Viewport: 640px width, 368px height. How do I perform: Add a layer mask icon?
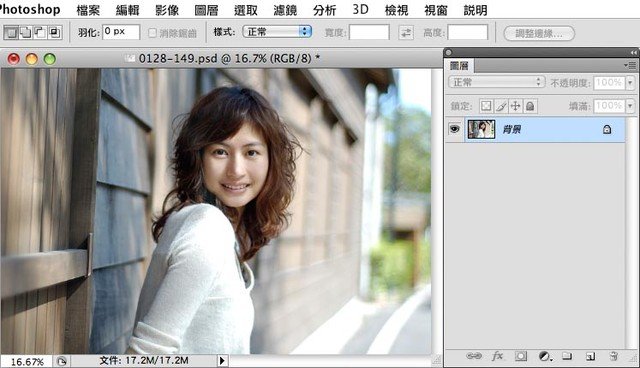click(520, 356)
